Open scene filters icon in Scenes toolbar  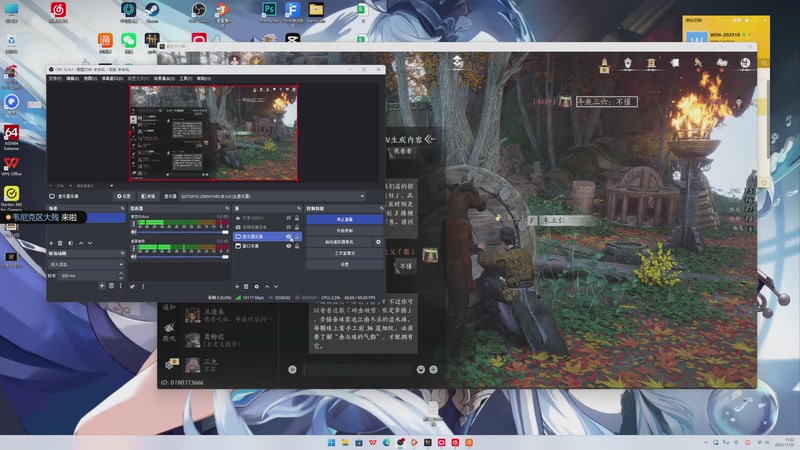(70, 243)
